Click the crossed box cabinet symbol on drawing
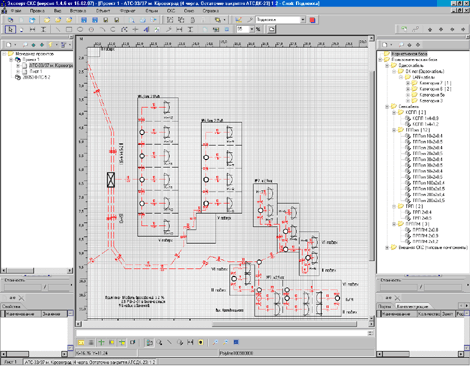The width and height of the screenshot is (470, 367). click(x=111, y=180)
